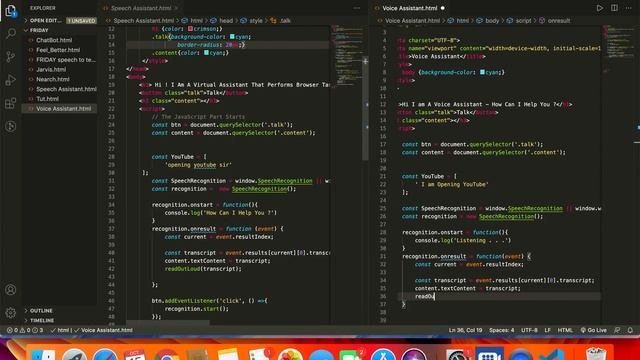
Task: Open more actions menu of right editor group
Action: coord(629,8)
